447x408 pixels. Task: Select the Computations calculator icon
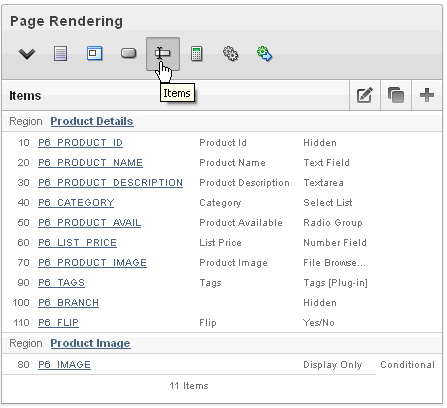click(197, 54)
